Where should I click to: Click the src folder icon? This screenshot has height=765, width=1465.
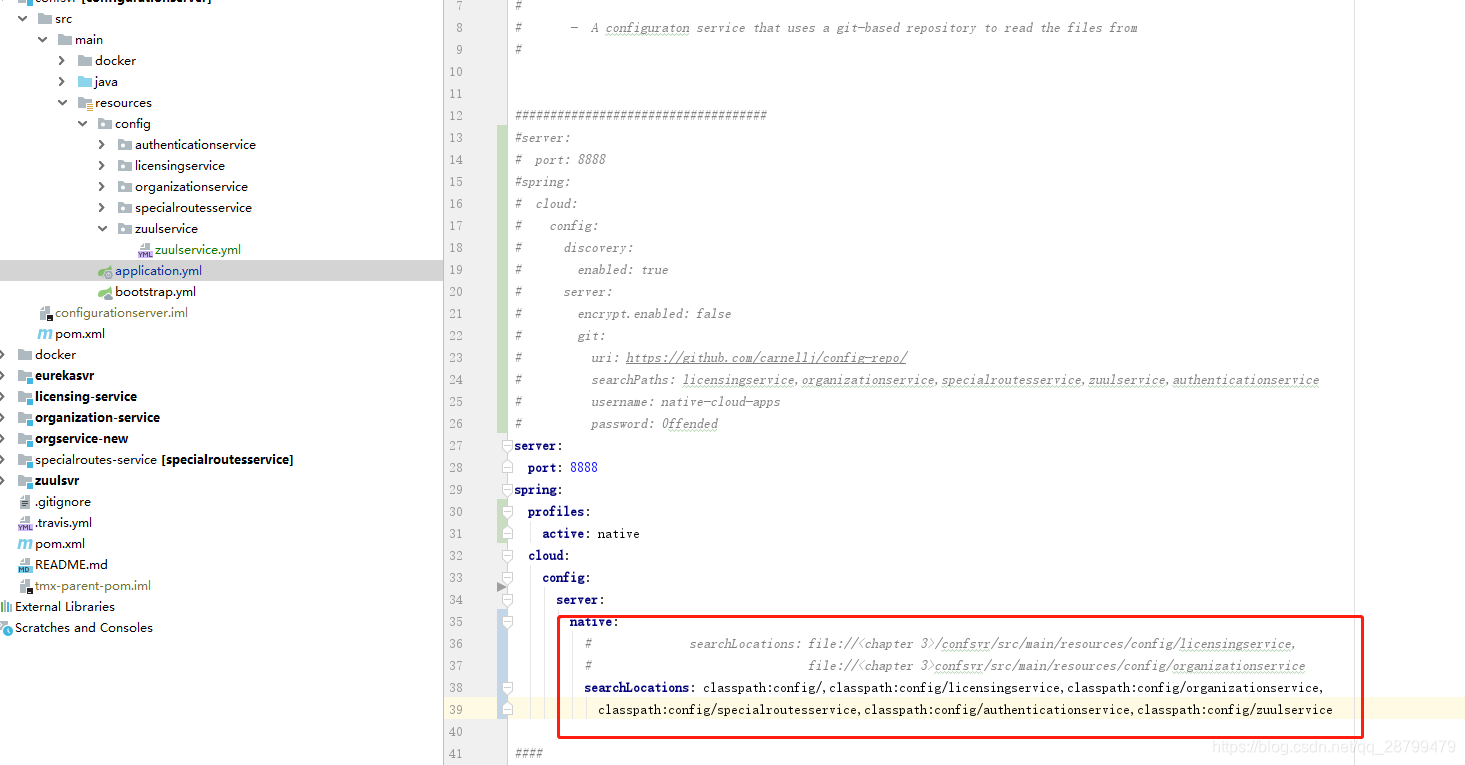[44, 19]
